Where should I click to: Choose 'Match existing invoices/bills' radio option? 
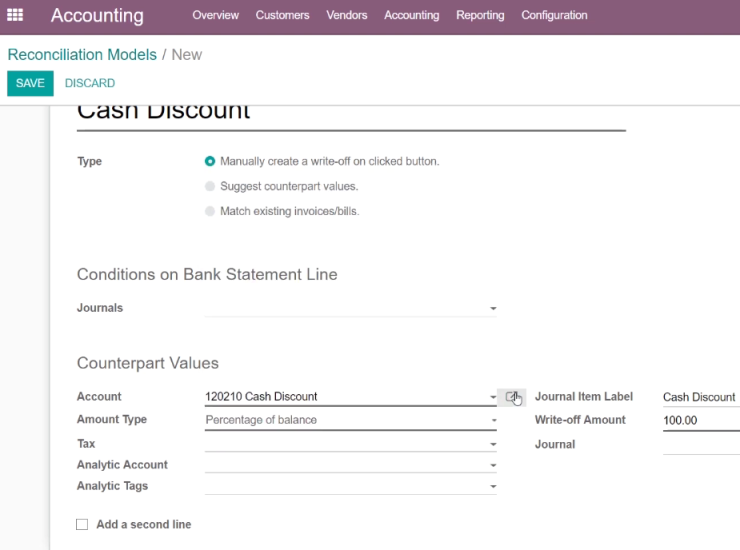[210, 211]
